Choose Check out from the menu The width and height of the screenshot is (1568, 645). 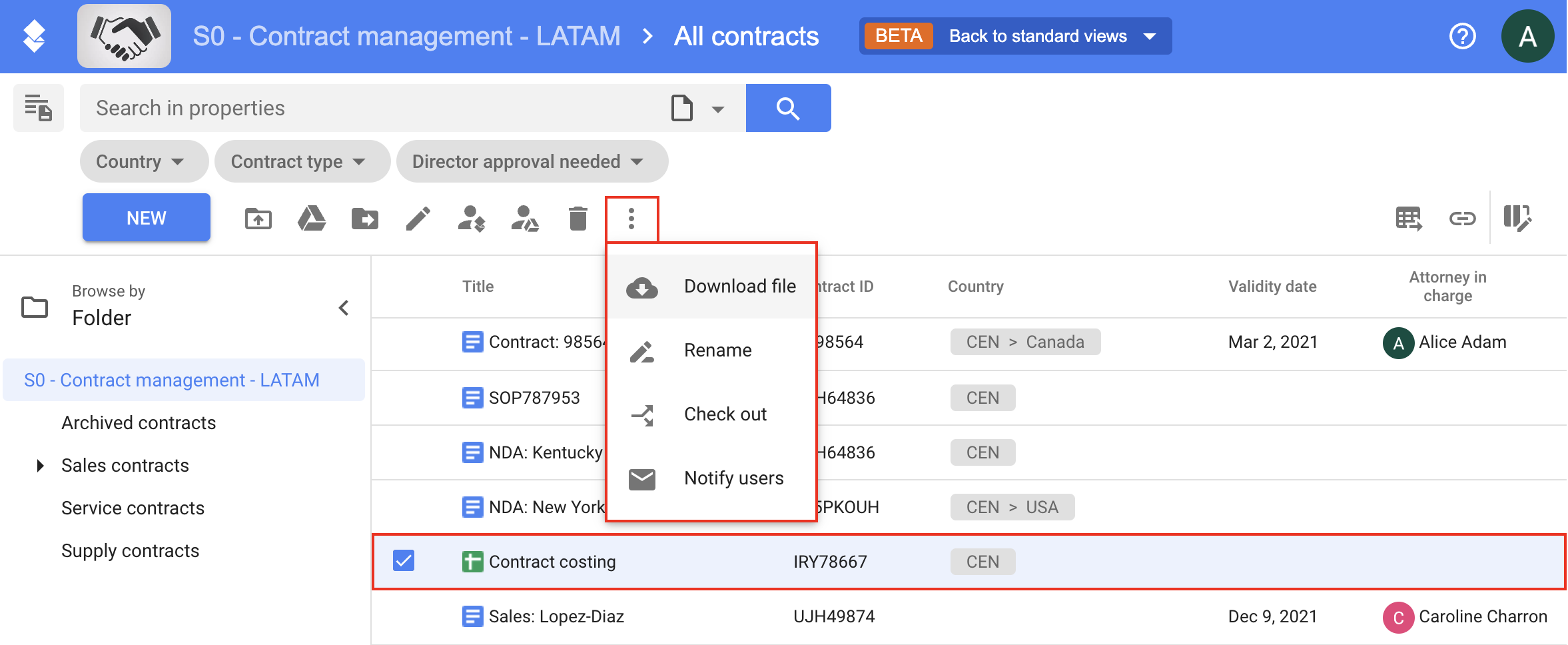click(x=711, y=414)
